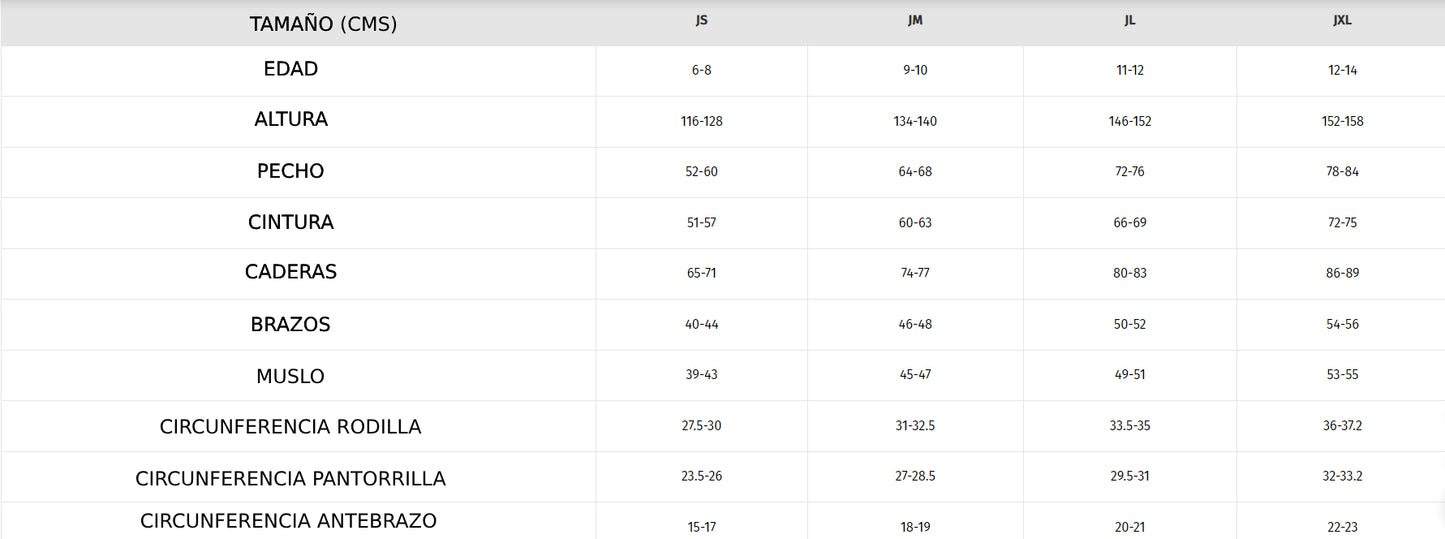Click the CIRCUNFERENCIA RODILLA row label
This screenshot has height=539, width=1445.
pos(291,427)
